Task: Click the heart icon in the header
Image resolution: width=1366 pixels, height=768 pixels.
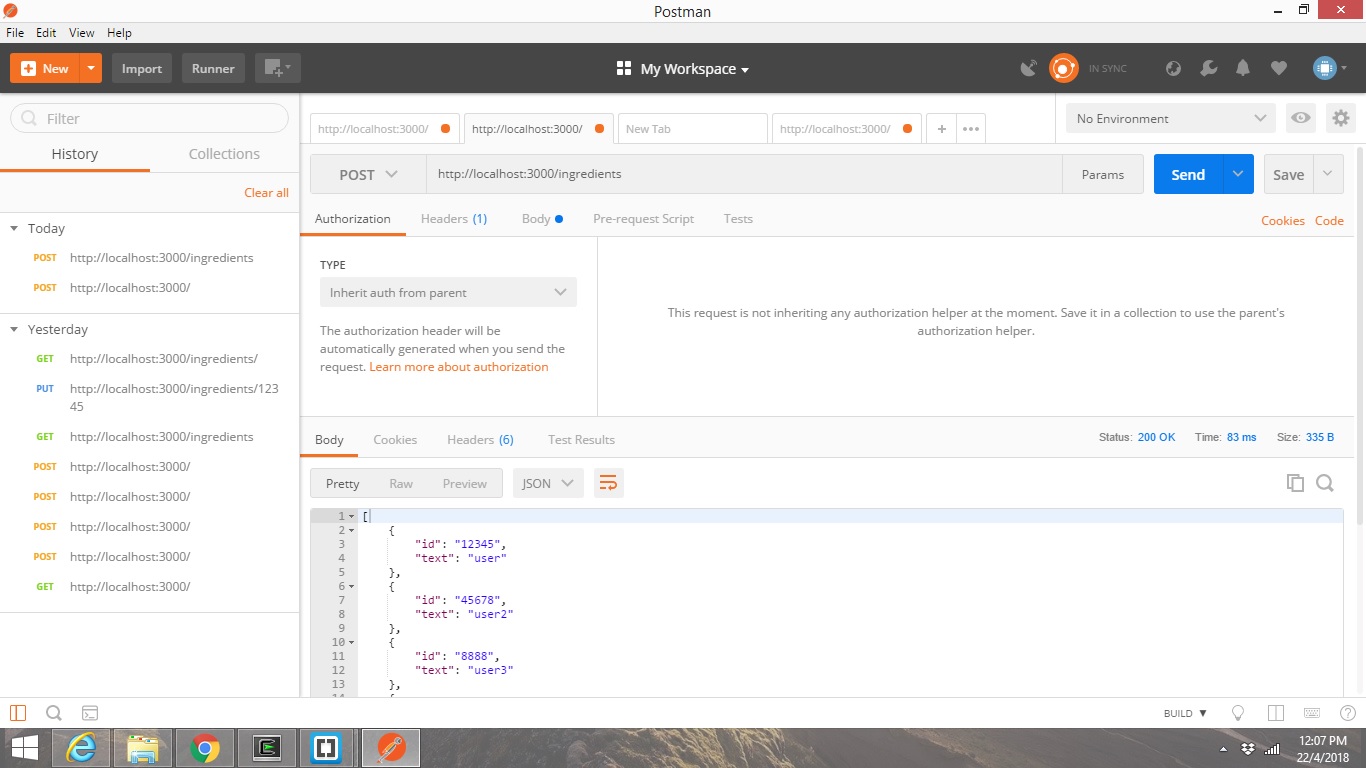Action: coord(1278,68)
